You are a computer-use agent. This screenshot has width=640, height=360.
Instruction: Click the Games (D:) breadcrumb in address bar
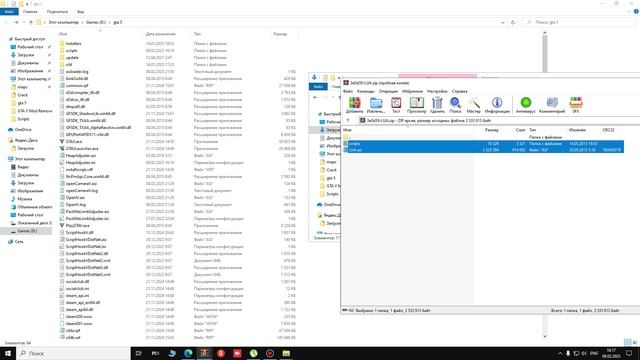[96, 22]
